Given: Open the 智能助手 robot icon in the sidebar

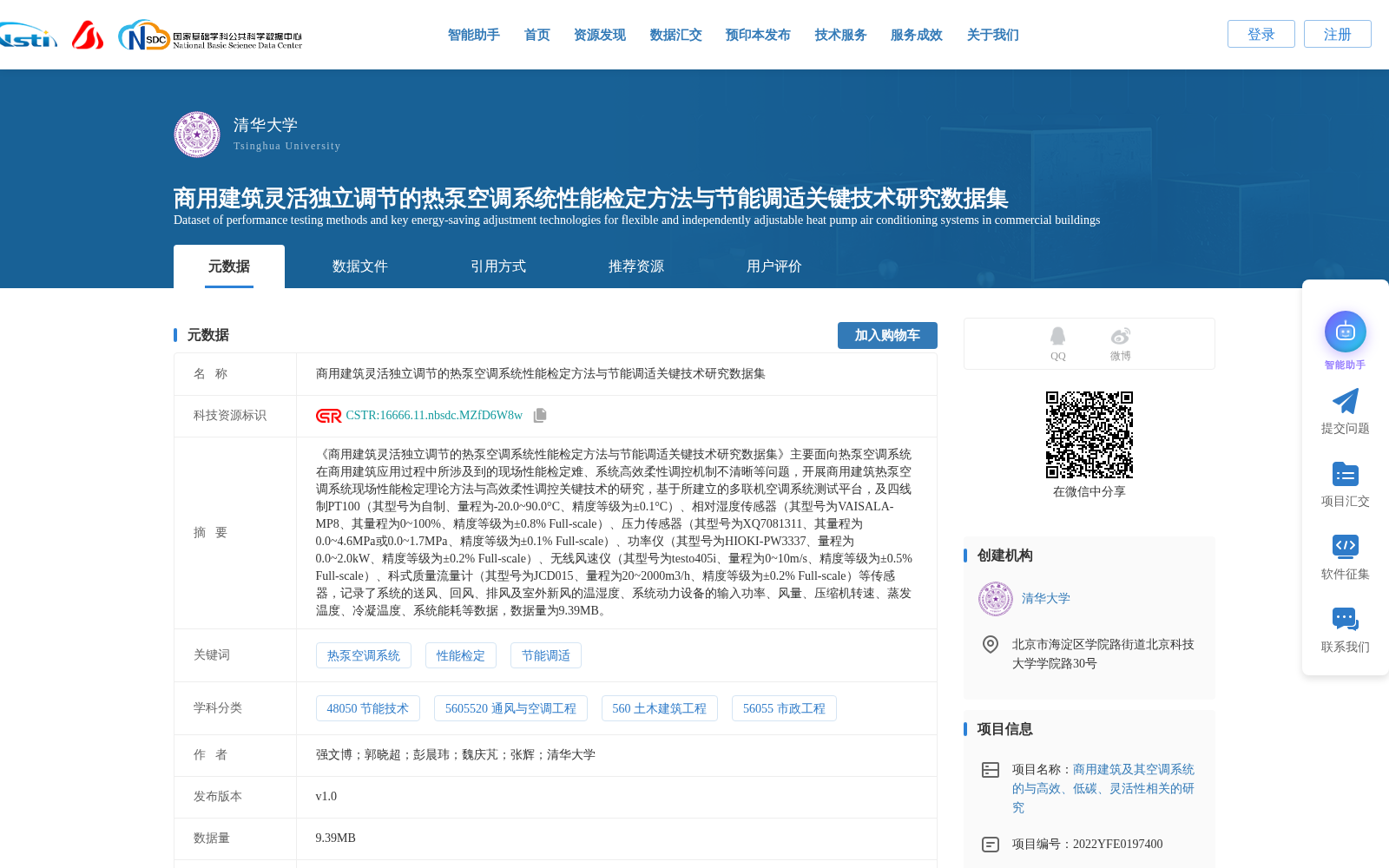Looking at the screenshot, I should 1346,332.
